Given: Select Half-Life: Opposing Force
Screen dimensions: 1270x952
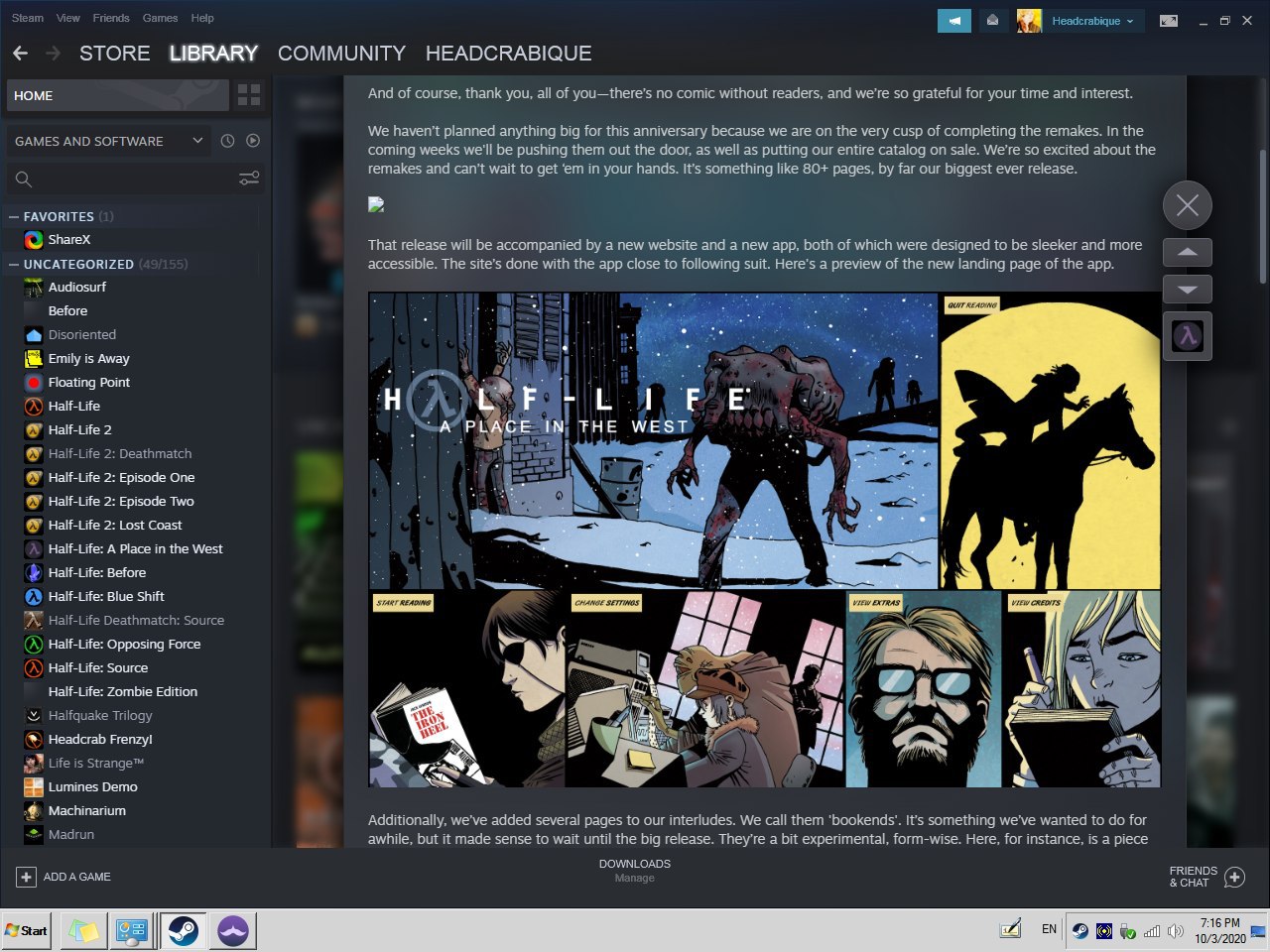Looking at the screenshot, I should 124,644.
